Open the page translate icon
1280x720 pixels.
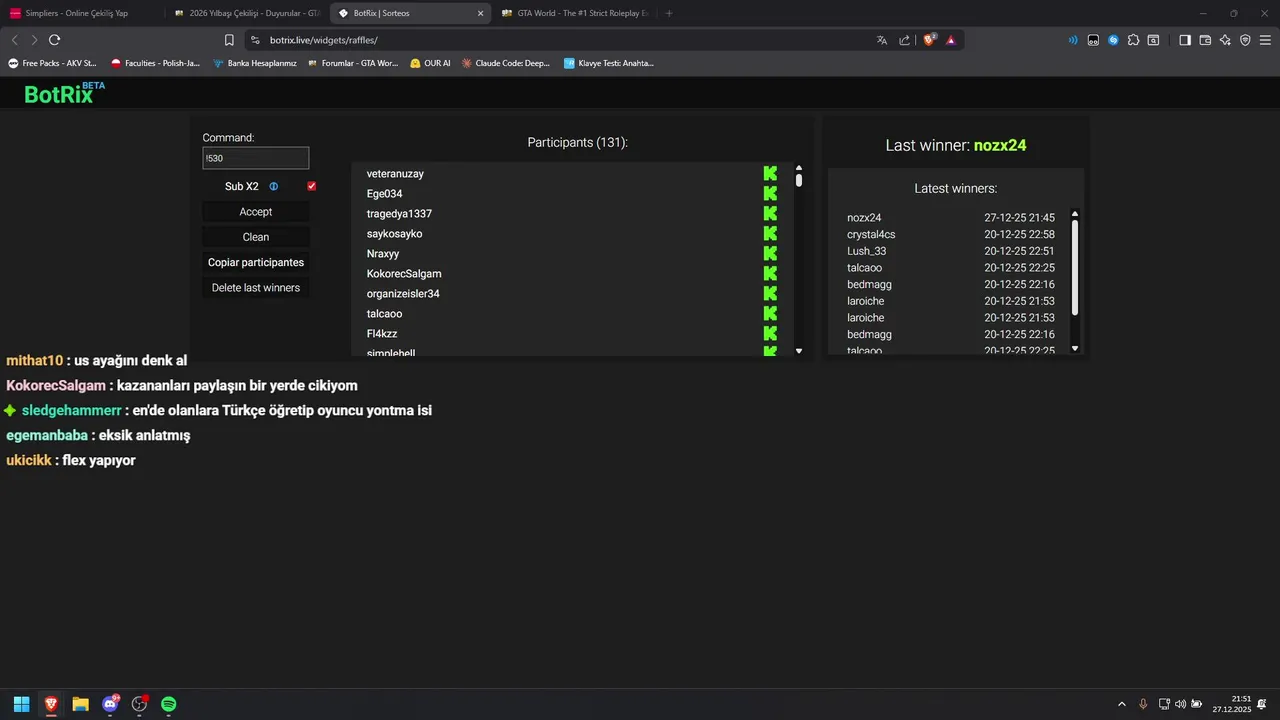[x=882, y=40]
